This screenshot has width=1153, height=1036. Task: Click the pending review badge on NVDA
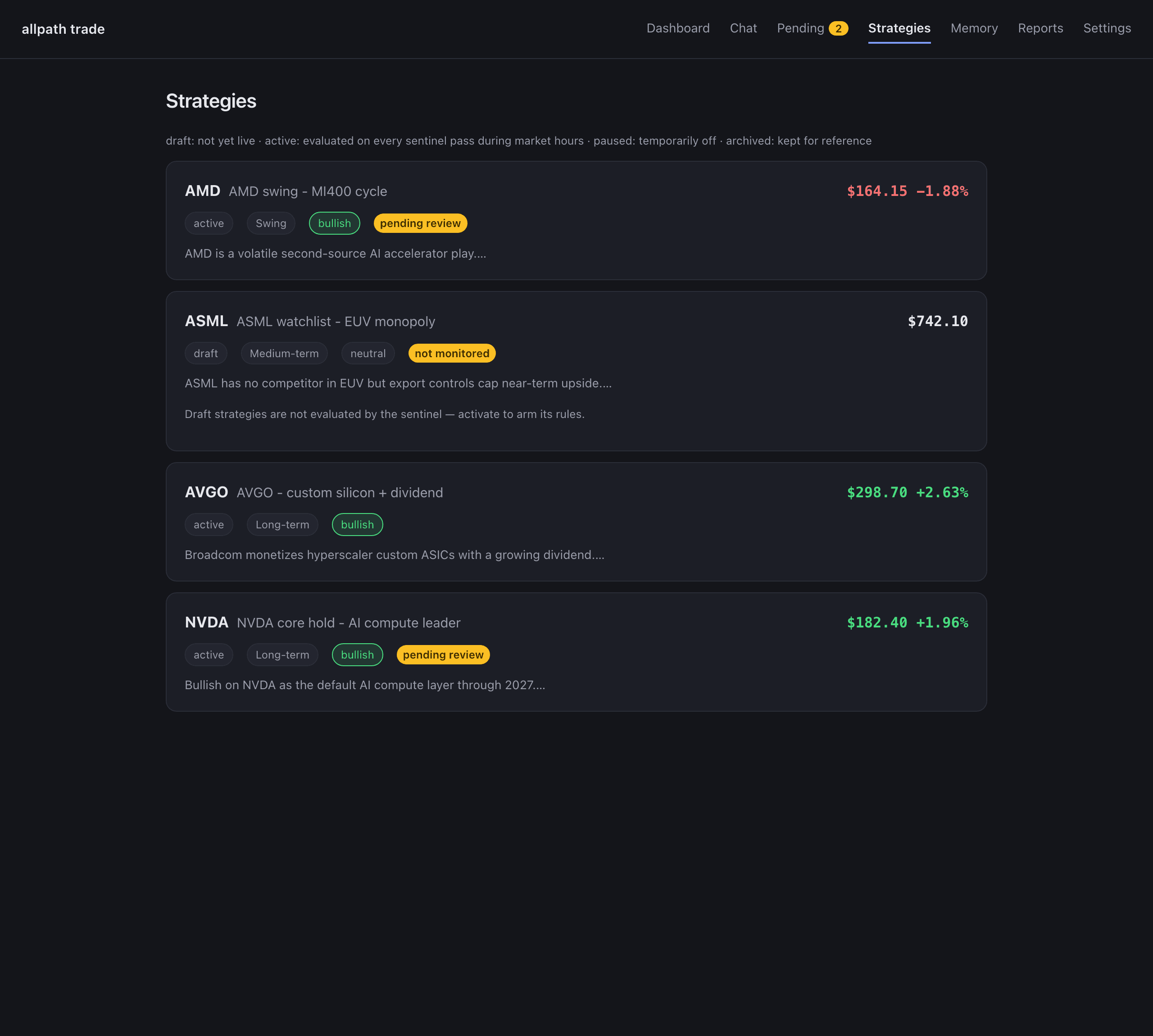443,655
